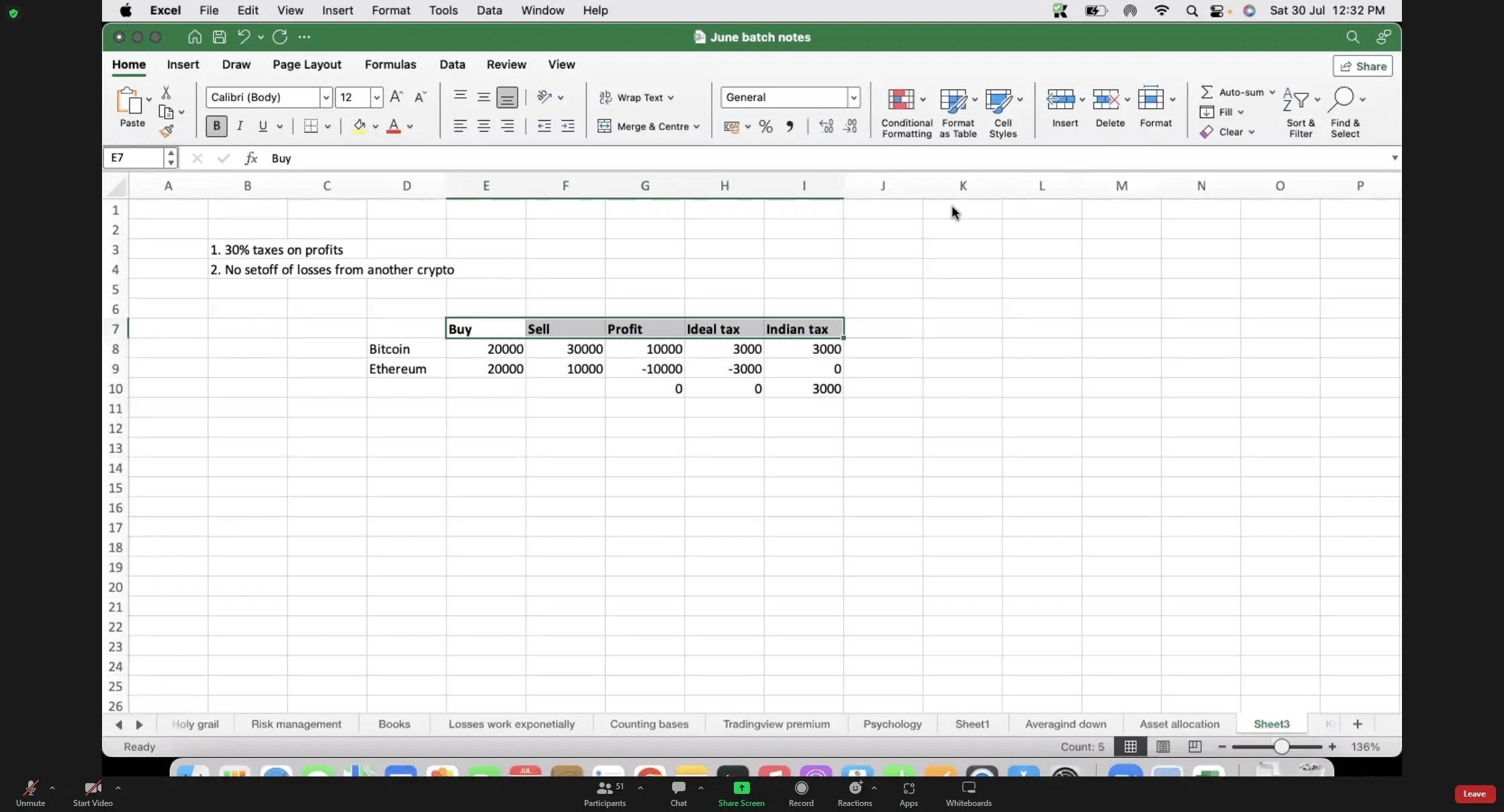Toggle Italic formatting button
The width and height of the screenshot is (1504, 812).
(240, 126)
